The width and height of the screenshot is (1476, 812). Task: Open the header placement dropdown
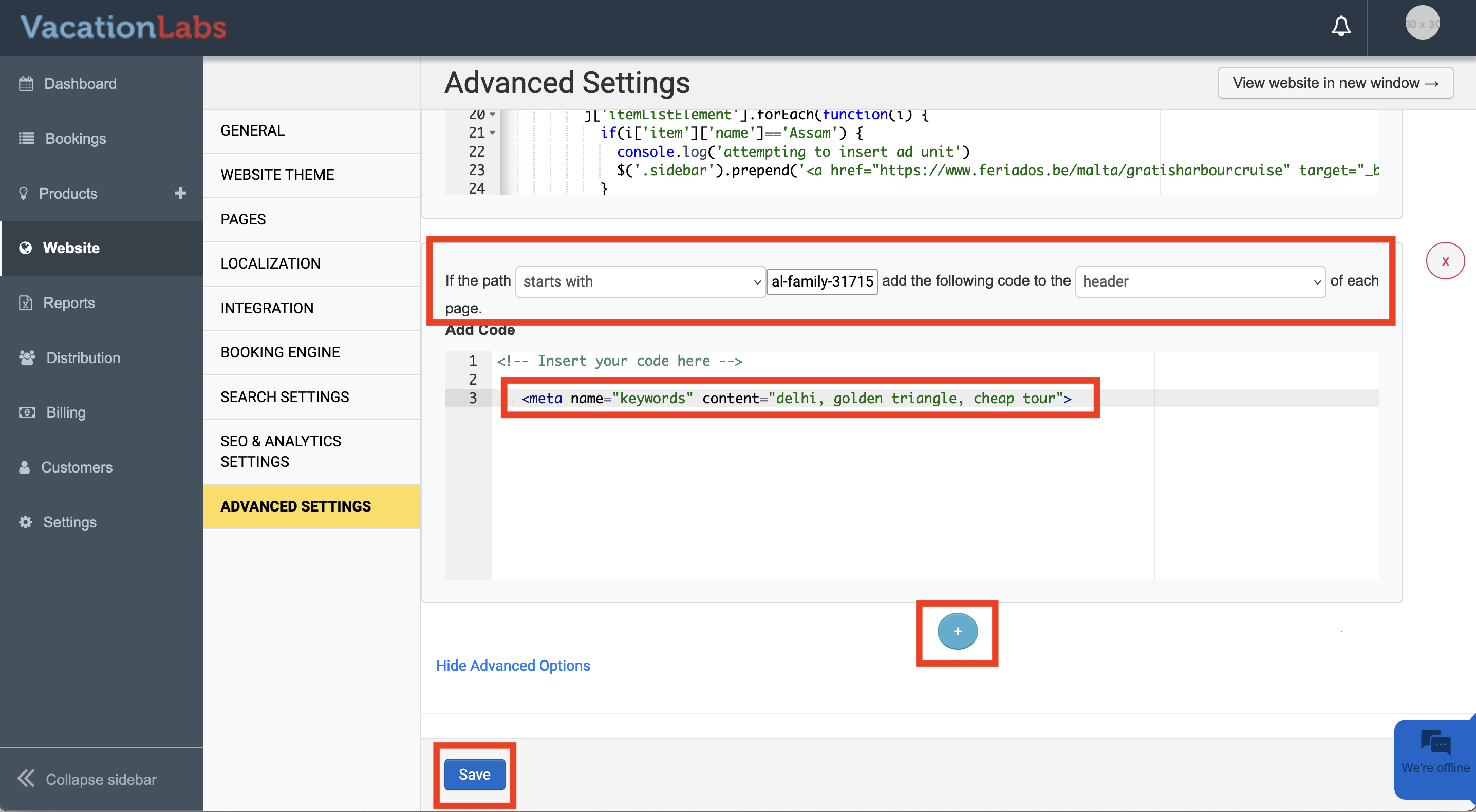[1200, 281]
